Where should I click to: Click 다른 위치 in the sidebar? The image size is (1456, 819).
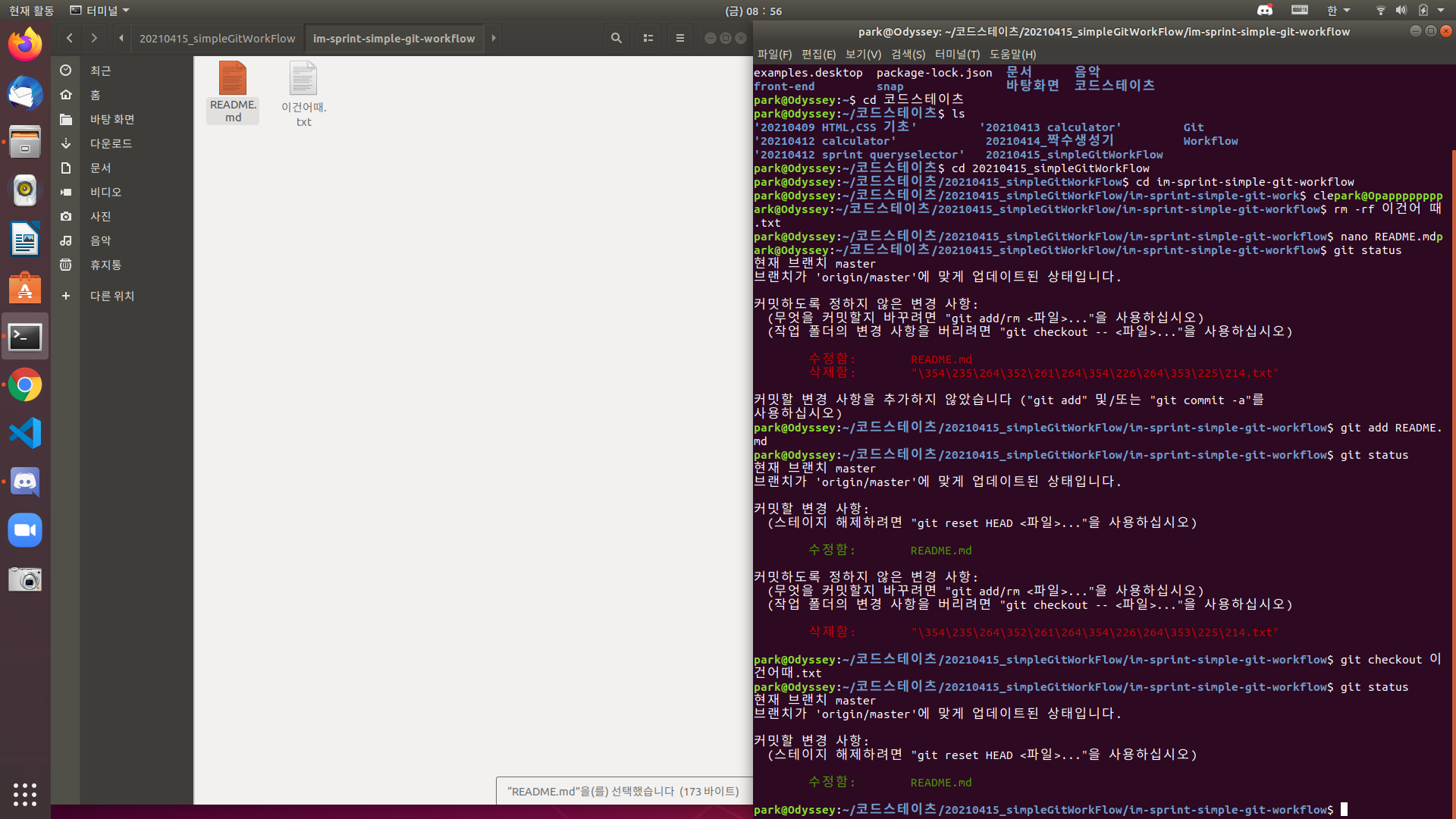point(112,296)
